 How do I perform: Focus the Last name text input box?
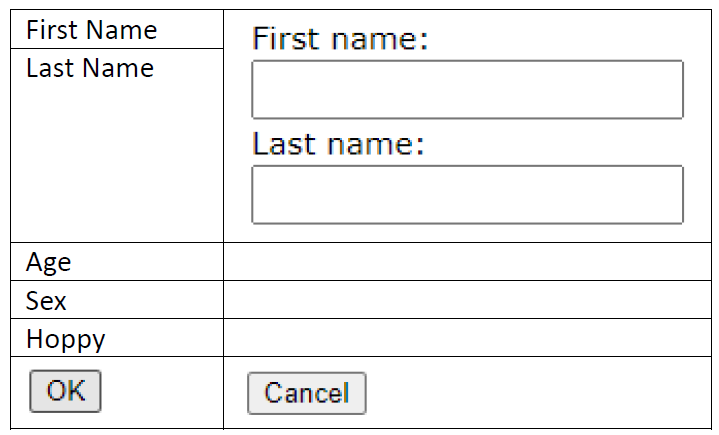[467, 195]
